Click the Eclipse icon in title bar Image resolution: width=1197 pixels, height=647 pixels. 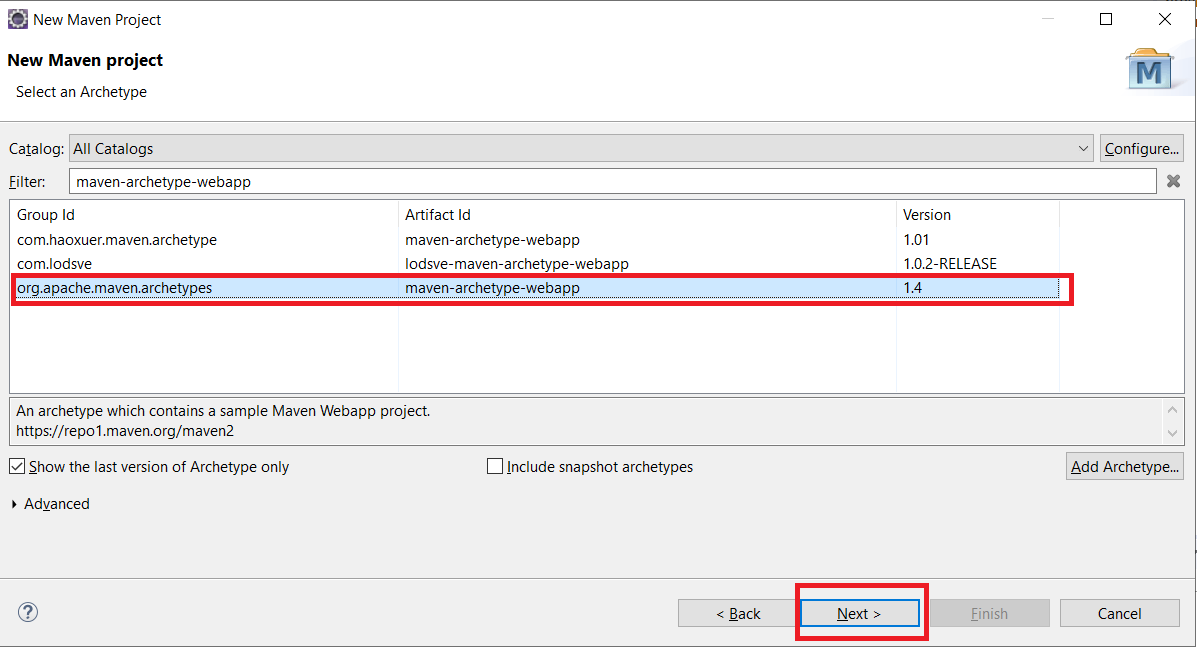click(x=17, y=19)
